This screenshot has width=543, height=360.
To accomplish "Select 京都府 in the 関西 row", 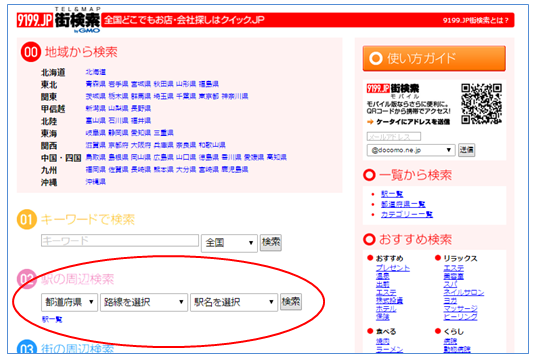I will click(118, 145).
